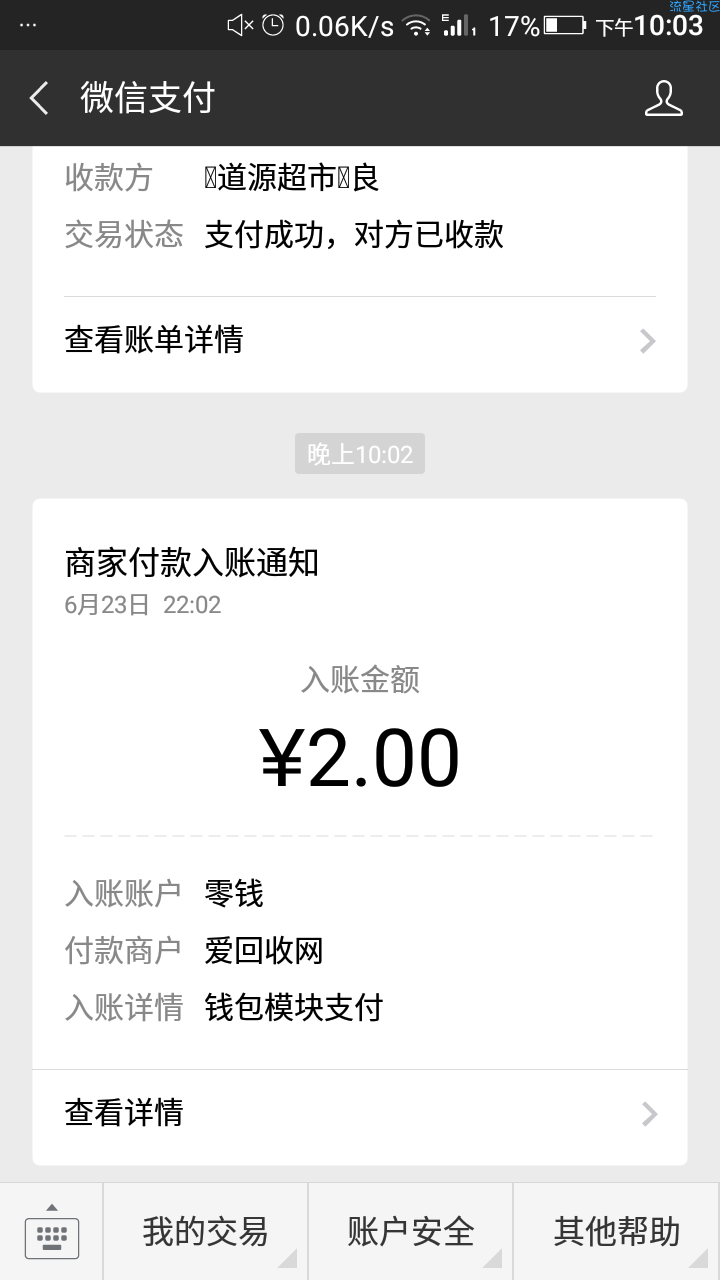Tap the muted sound status icon
Screen dimensions: 720x1280
coord(240,26)
